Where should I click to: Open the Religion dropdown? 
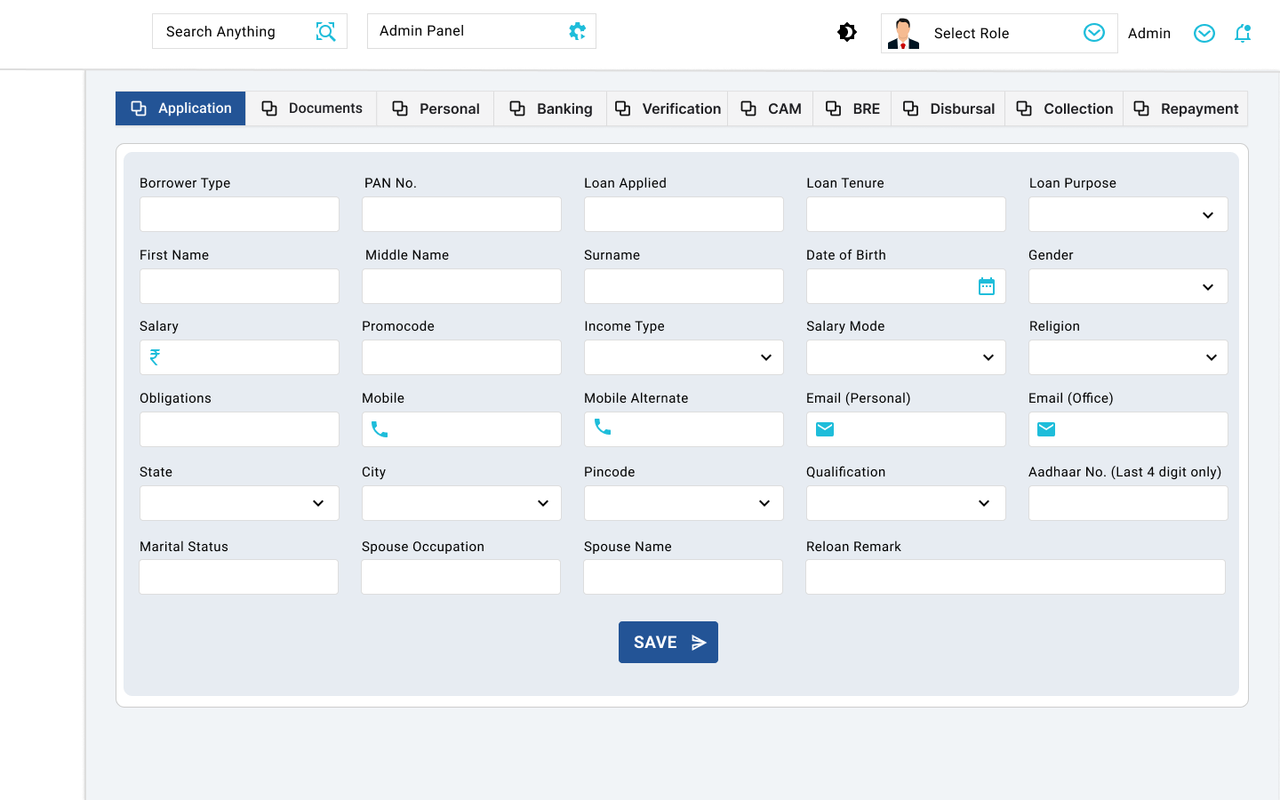click(x=1209, y=357)
